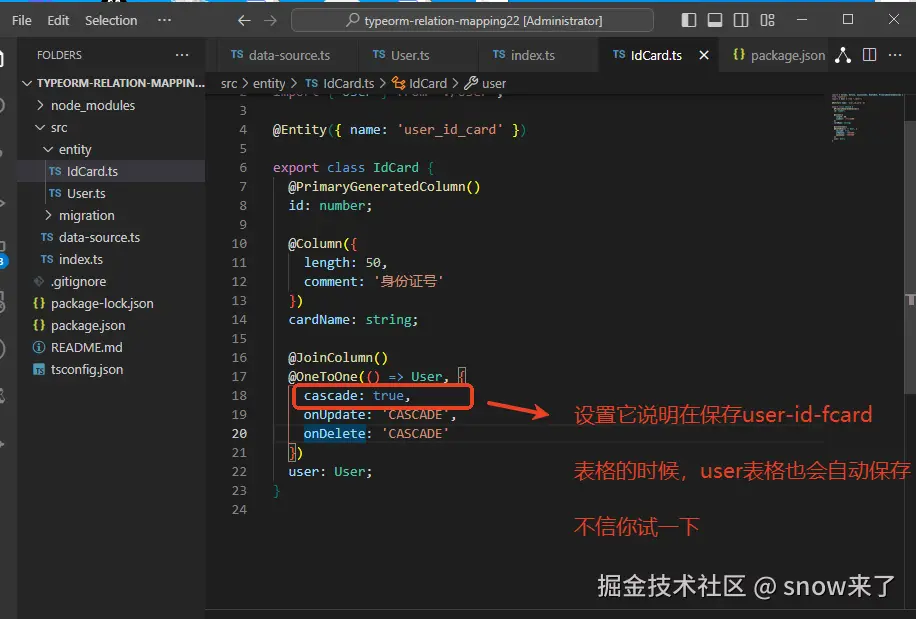The width and height of the screenshot is (916, 619).
Task: Open the .gitignore file
Action: tap(111, 281)
